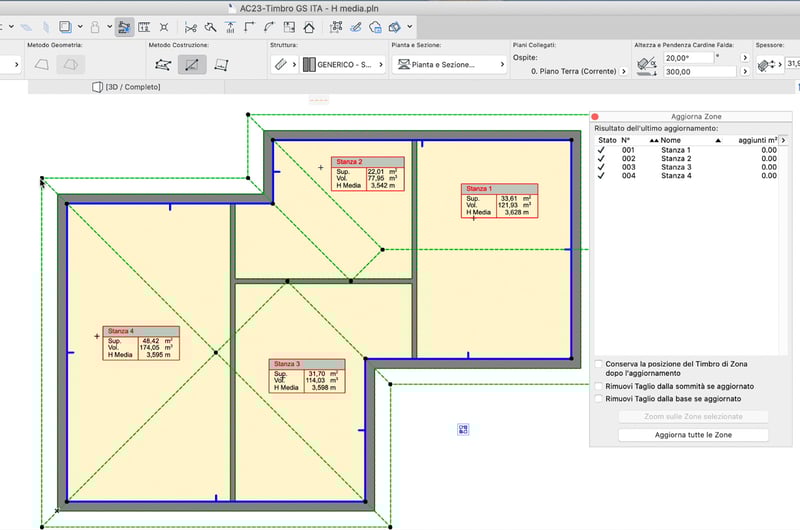Click the roof pitch angle 20,00 field

pyautogui.click(x=690, y=58)
